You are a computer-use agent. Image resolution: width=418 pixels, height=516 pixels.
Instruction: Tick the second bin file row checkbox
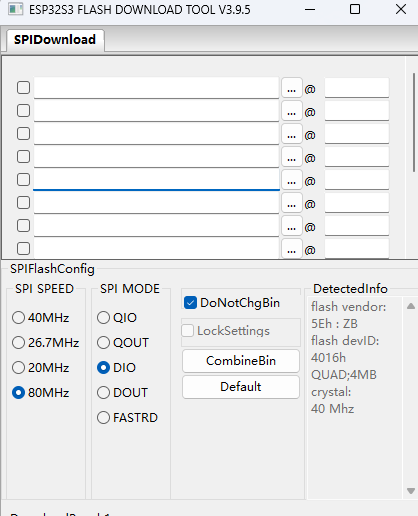pyautogui.click(x=23, y=111)
